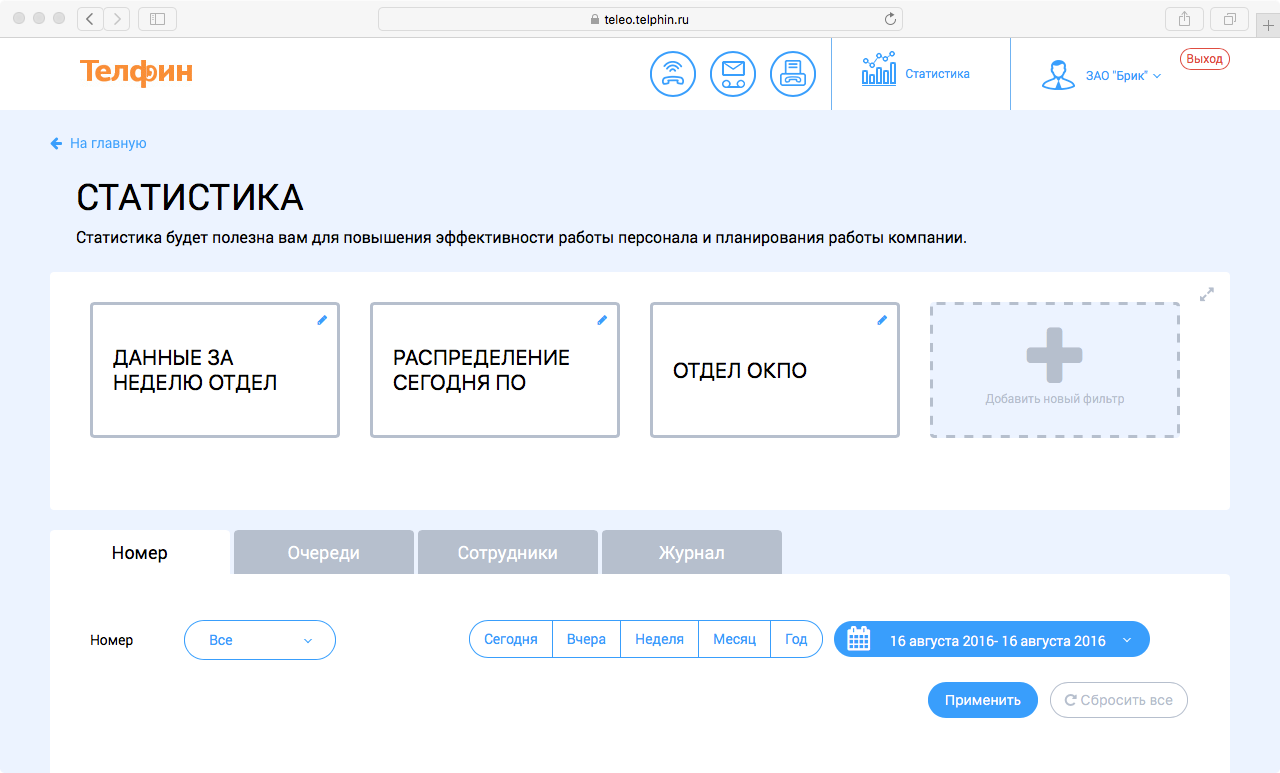Open the ЗАО "Брик" account menu
Image resolution: width=1280 pixels, height=773 pixels.
pyautogui.click(x=1122, y=76)
